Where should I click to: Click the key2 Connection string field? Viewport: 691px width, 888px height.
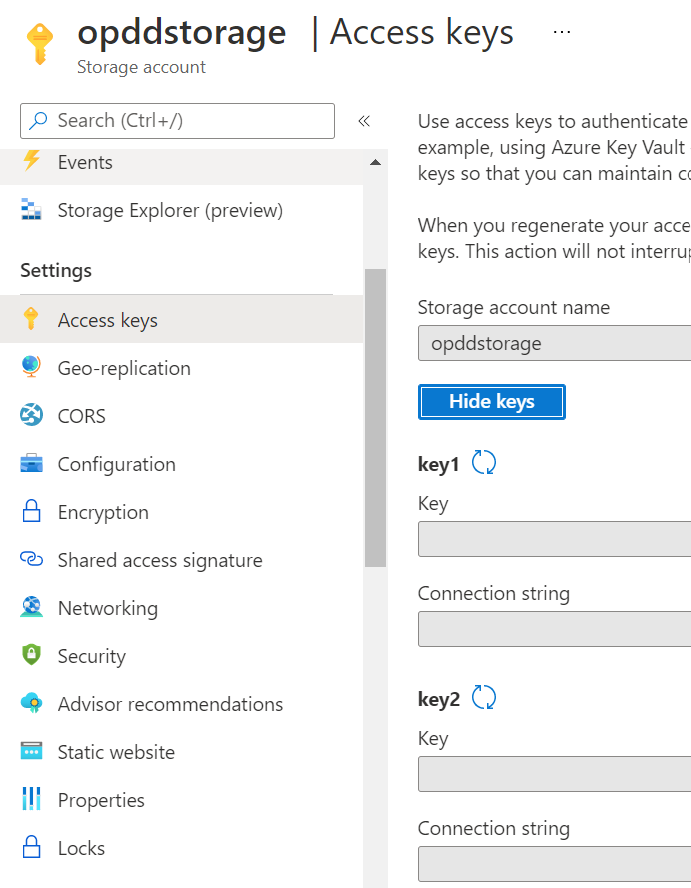554,864
